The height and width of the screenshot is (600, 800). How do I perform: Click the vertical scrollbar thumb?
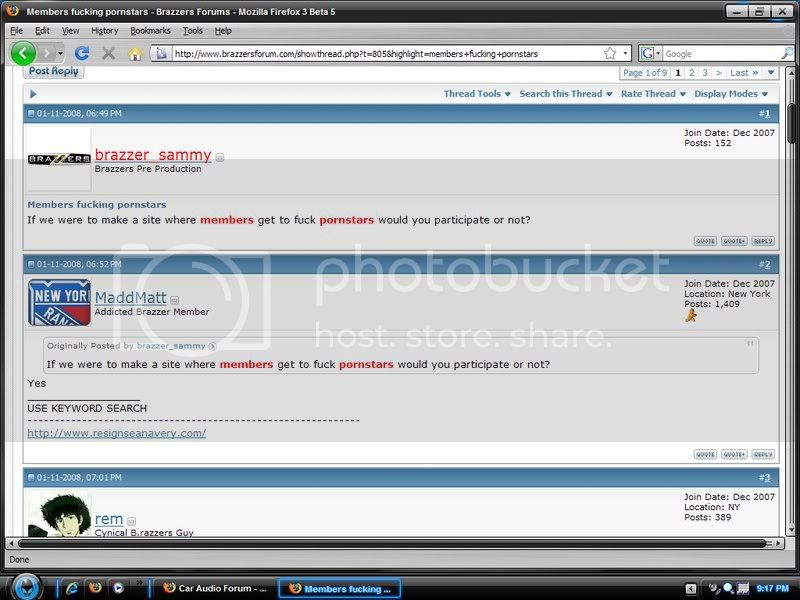pos(791,122)
